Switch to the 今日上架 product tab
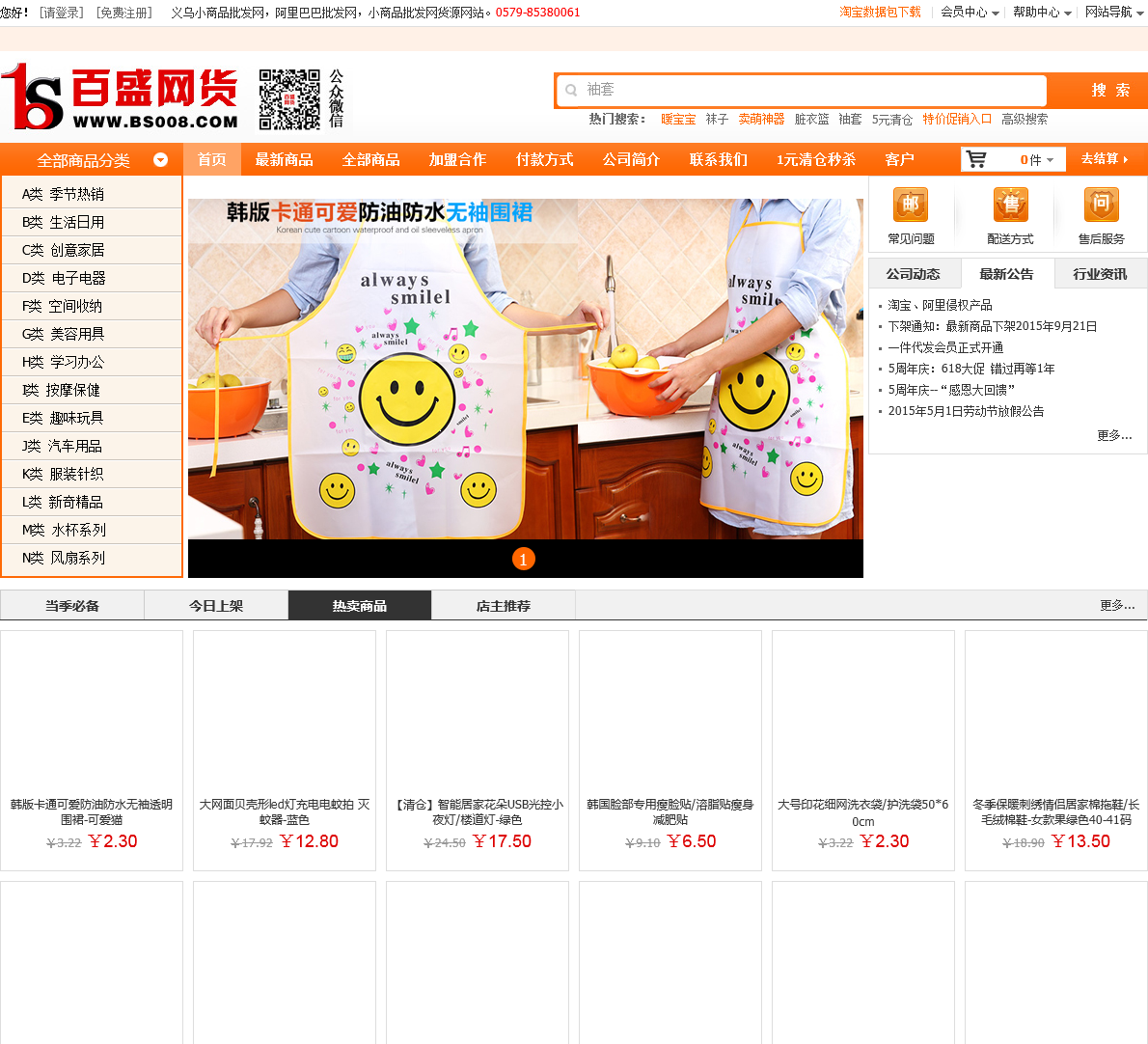The image size is (1148, 1044). [216, 605]
